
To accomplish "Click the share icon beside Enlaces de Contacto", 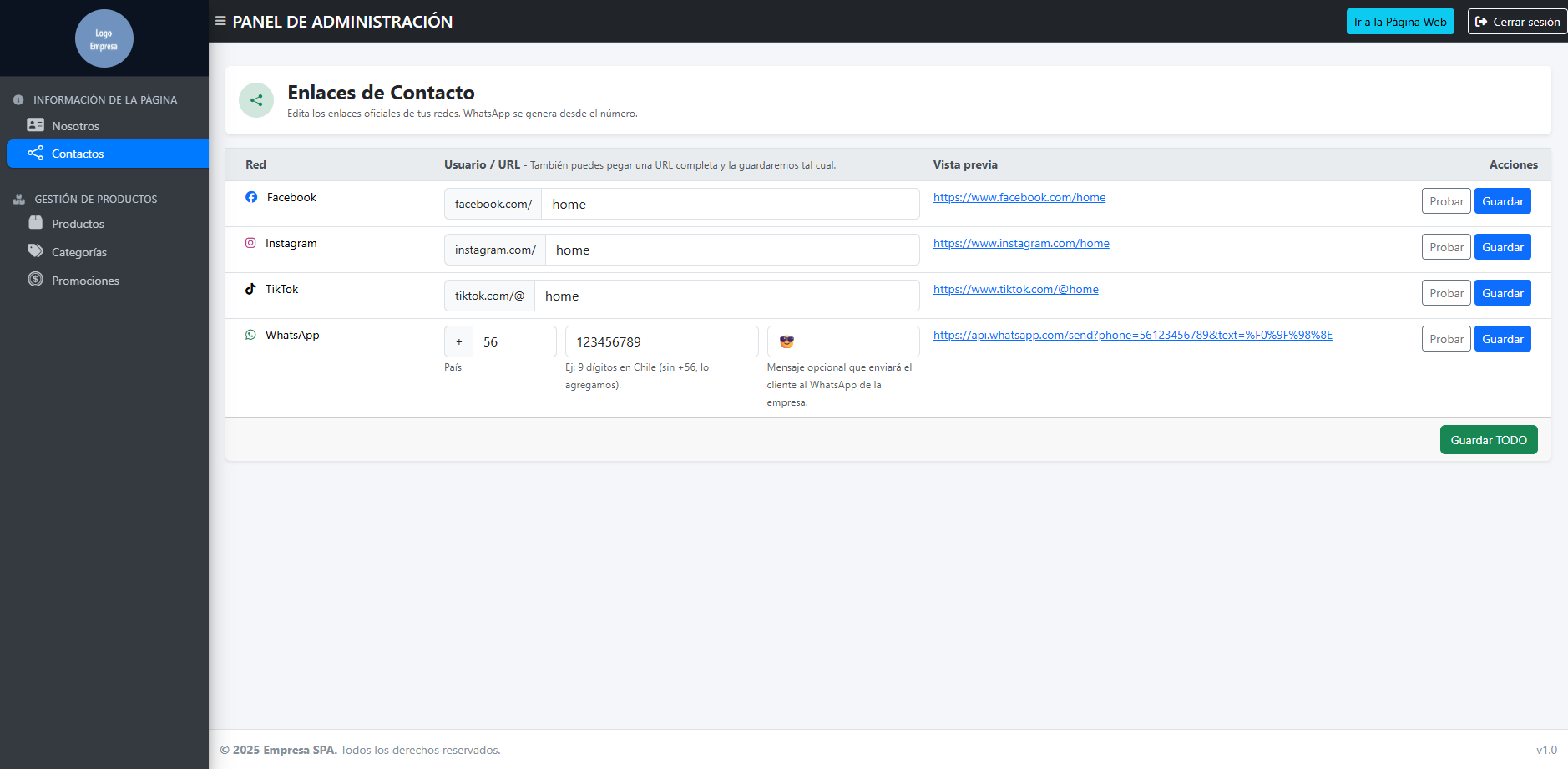I will click(256, 99).
